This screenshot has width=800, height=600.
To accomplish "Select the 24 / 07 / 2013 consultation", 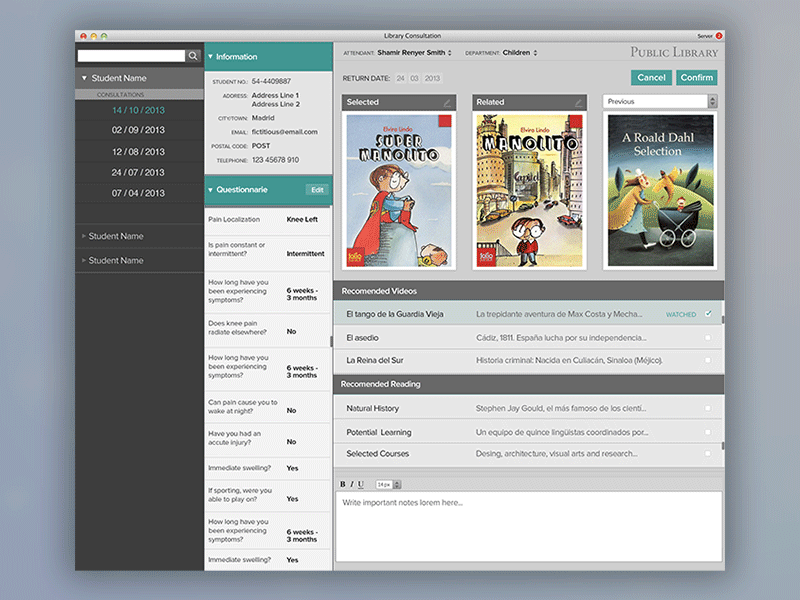I will 138,172.
